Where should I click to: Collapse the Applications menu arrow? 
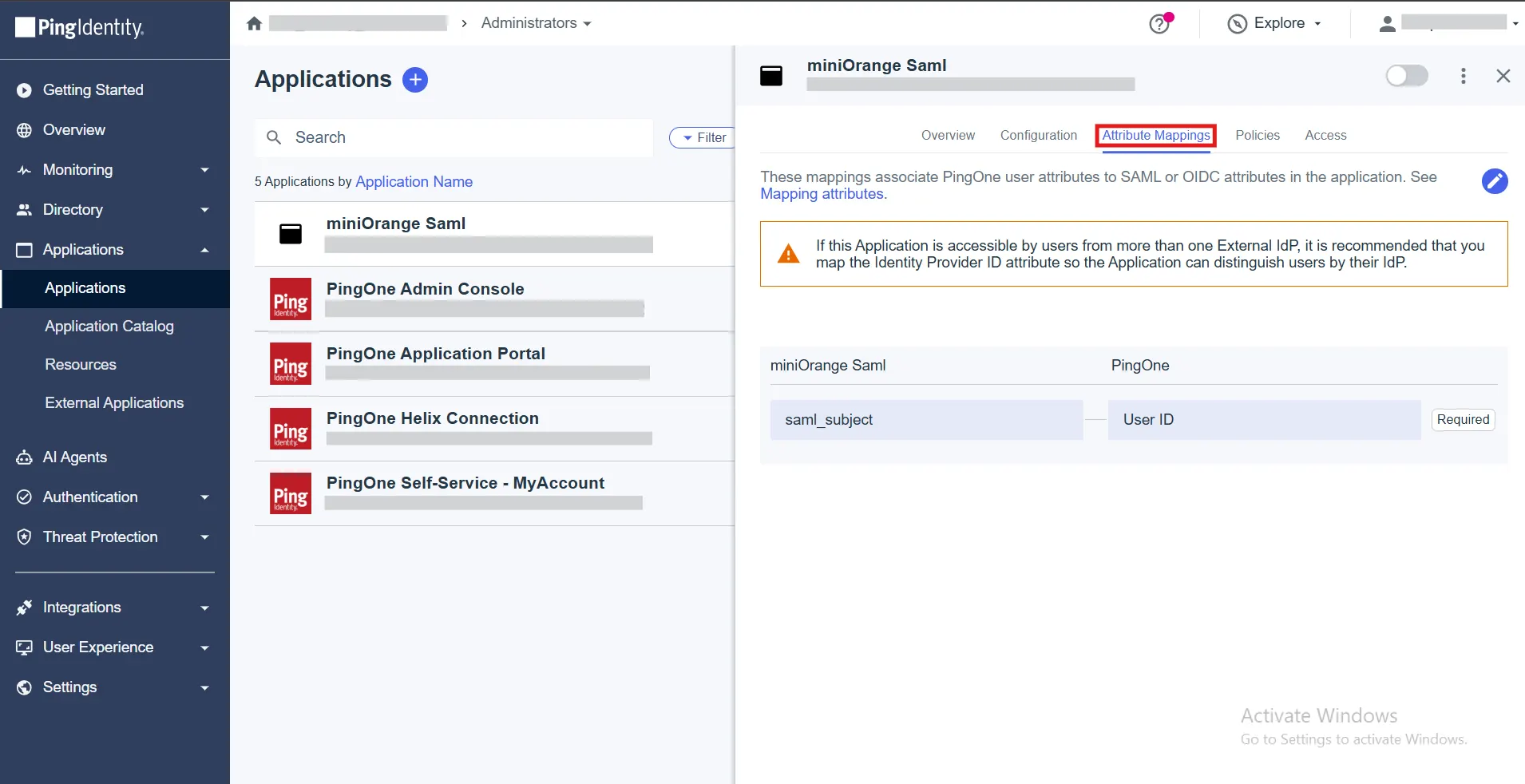tap(204, 250)
